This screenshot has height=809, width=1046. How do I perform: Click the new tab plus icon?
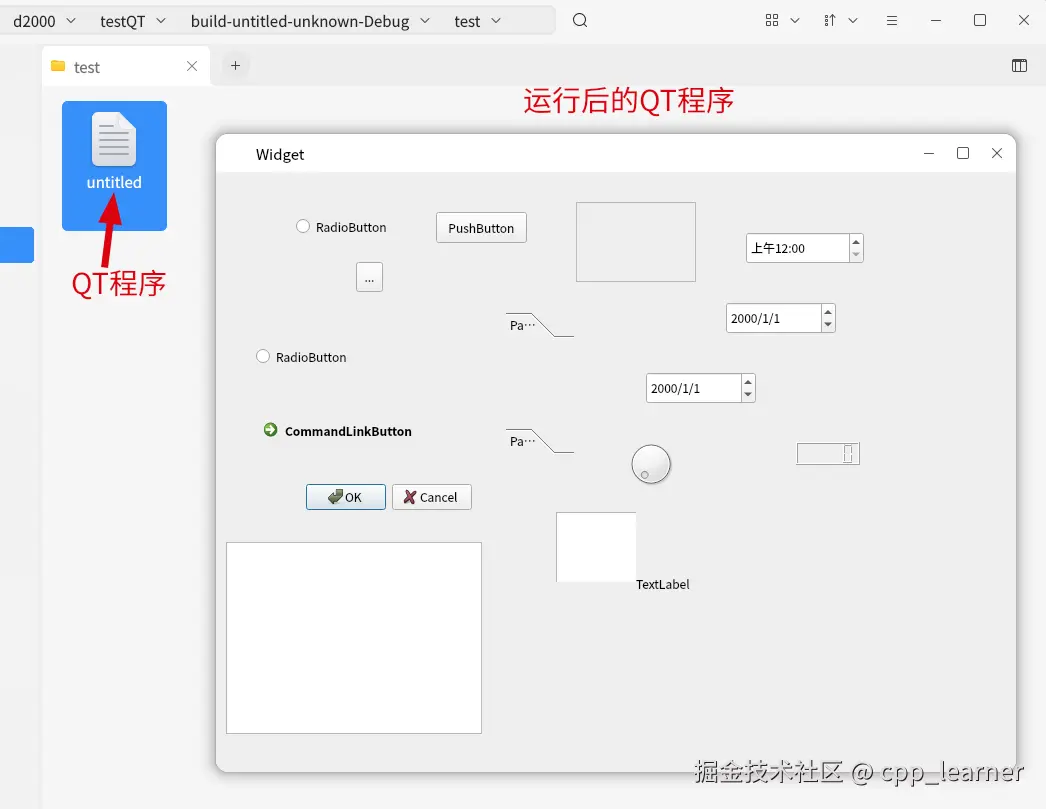pos(235,65)
